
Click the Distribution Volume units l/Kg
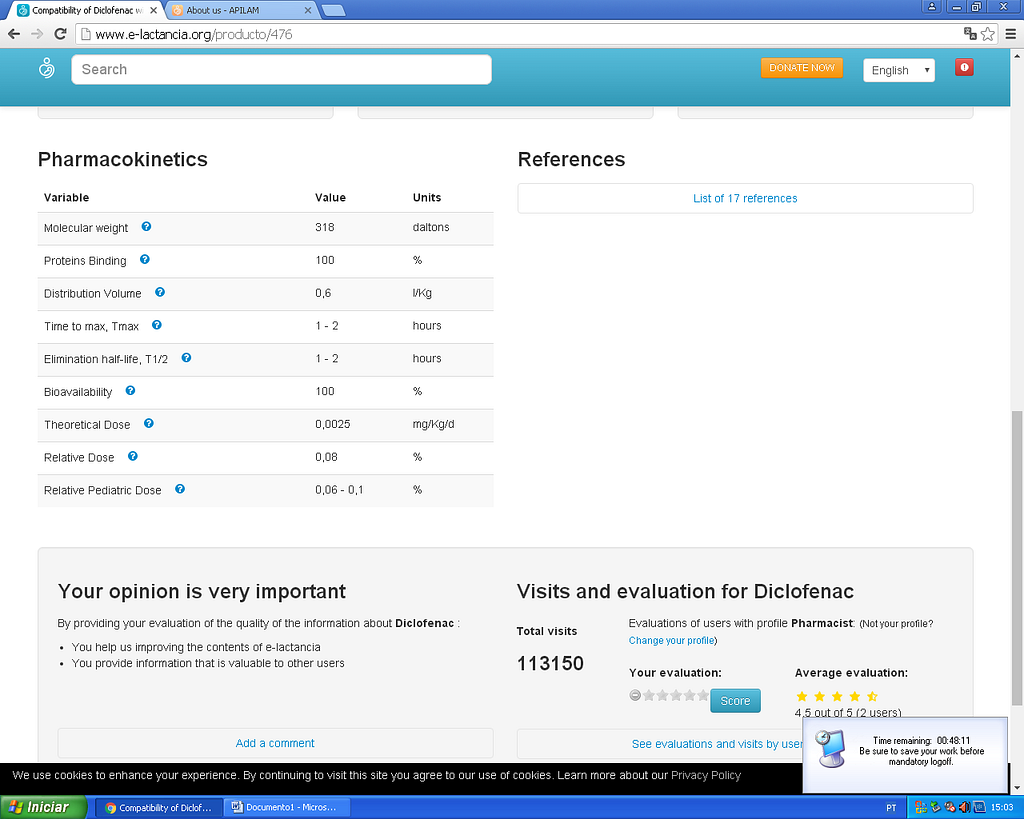(x=422, y=293)
